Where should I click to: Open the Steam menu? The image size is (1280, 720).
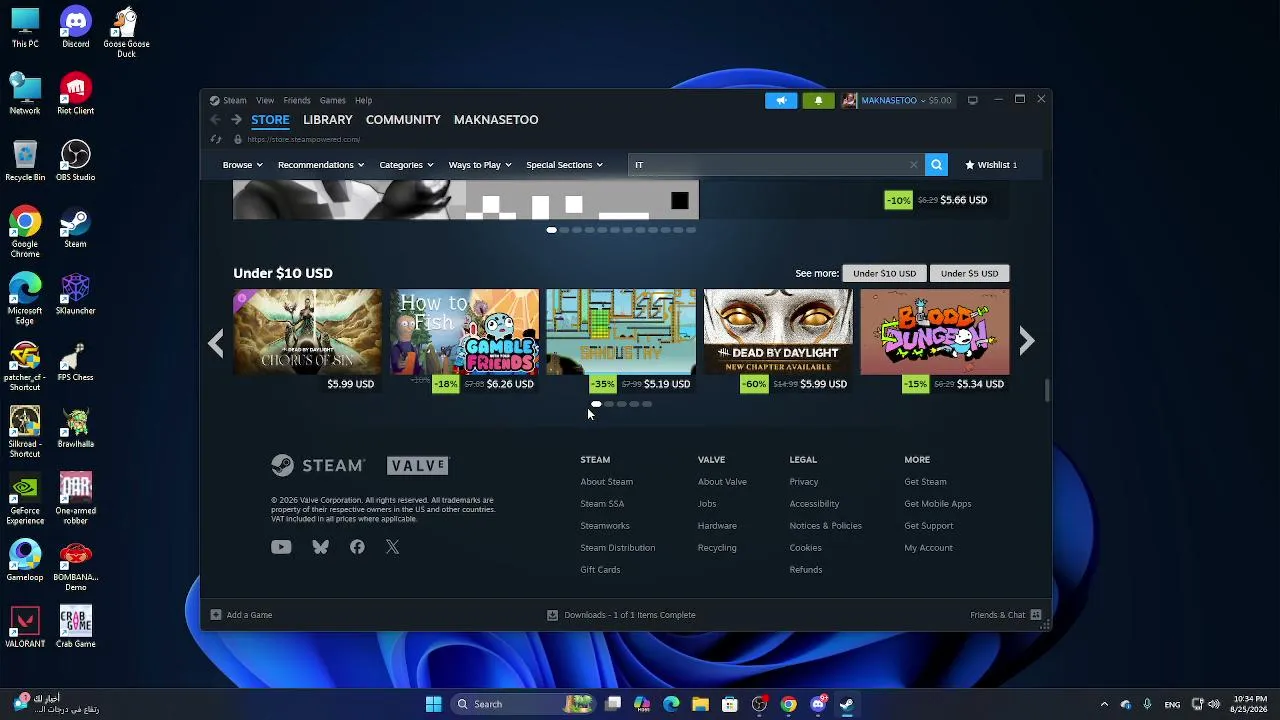pos(235,100)
